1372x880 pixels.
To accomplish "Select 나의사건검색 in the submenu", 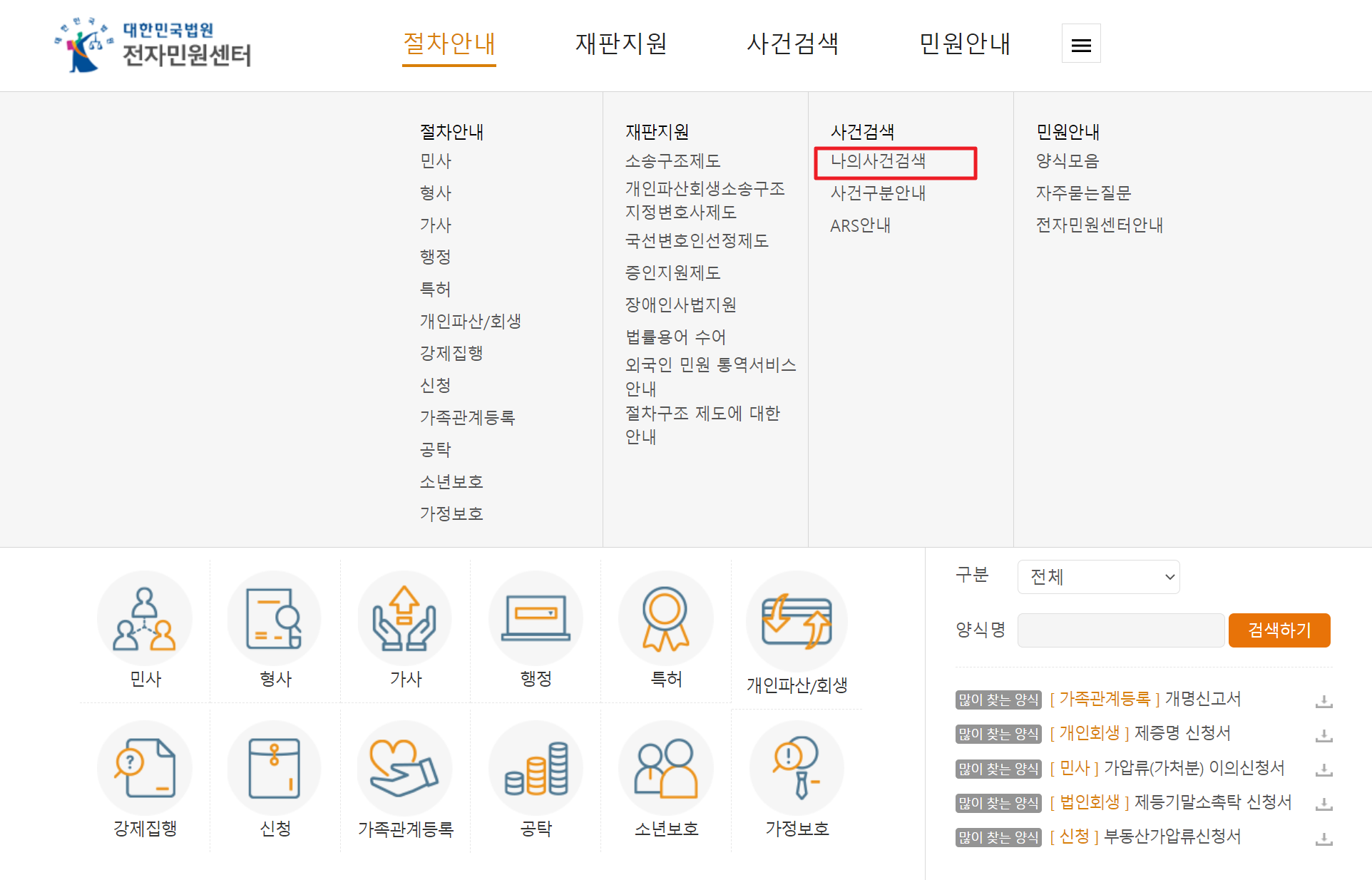I will click(x=879, y=161).
